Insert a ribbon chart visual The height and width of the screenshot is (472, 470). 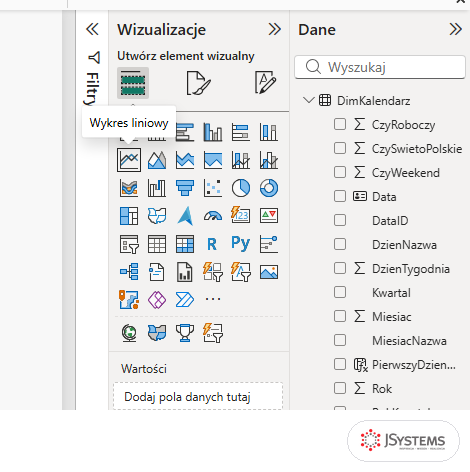(x=129, y=188)
